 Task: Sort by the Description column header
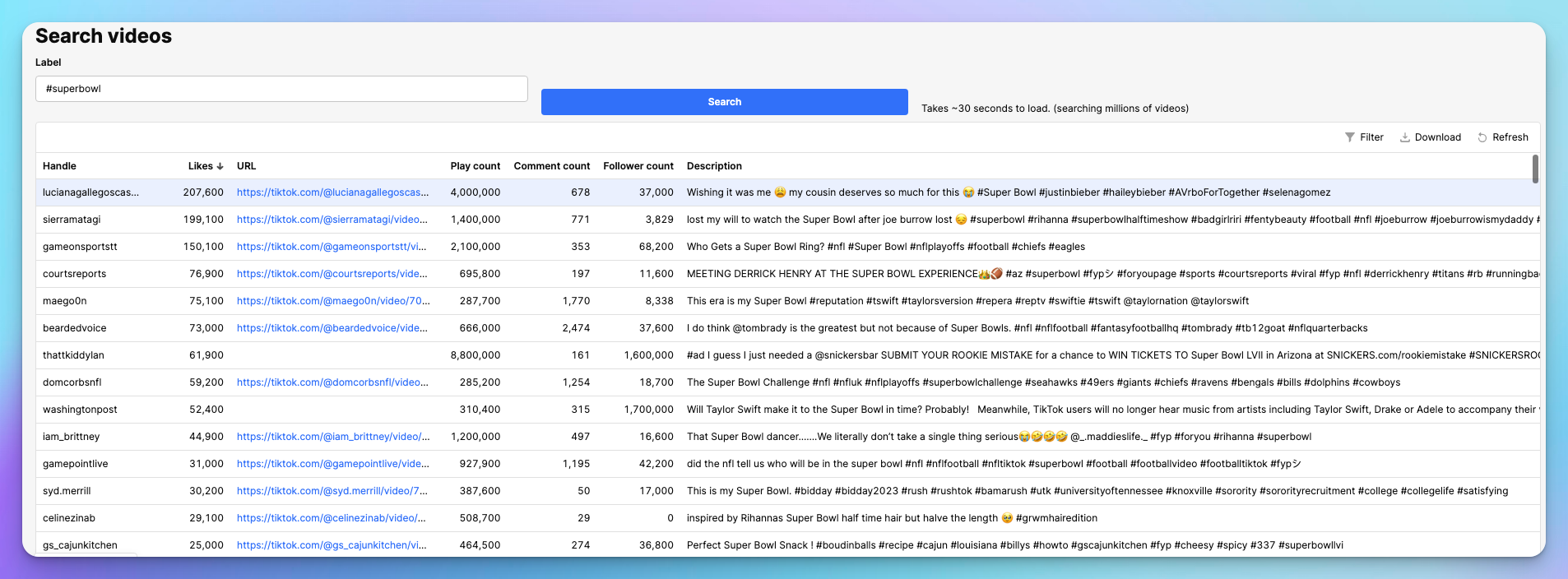point(714,166)
